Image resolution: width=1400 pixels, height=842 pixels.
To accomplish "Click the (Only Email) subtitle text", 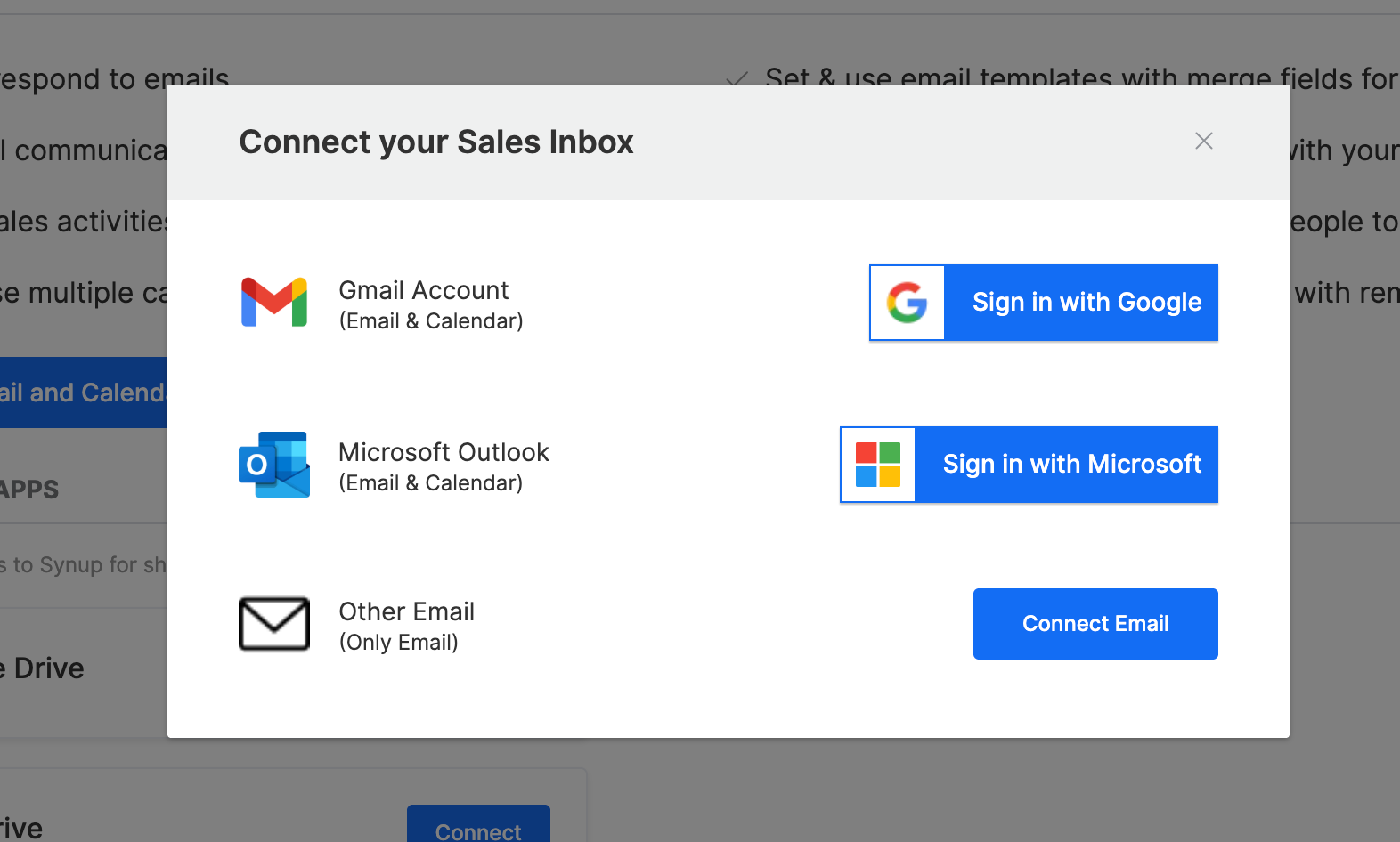I will tap(399, 643).
